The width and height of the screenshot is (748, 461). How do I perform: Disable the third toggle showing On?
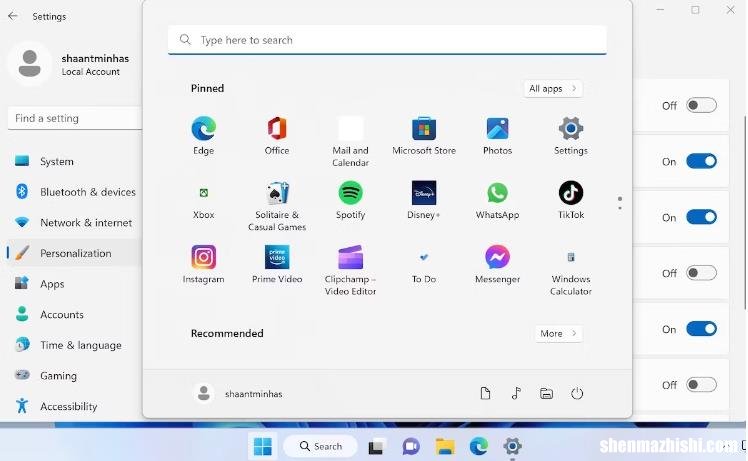pyautogui.click(x=701, y=217)
